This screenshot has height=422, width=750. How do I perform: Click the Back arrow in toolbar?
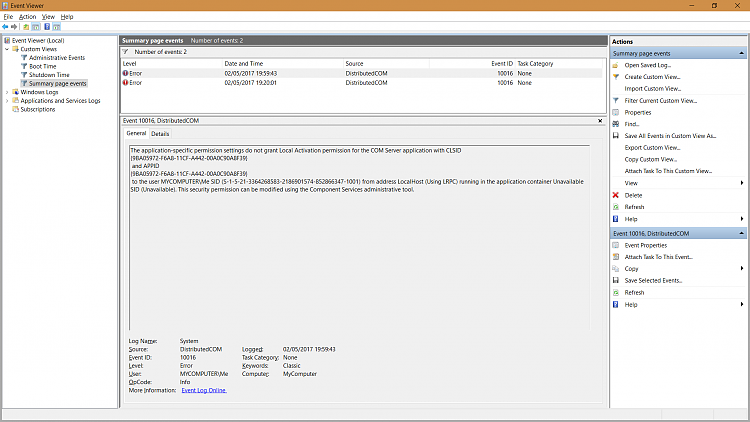(6, 27)
